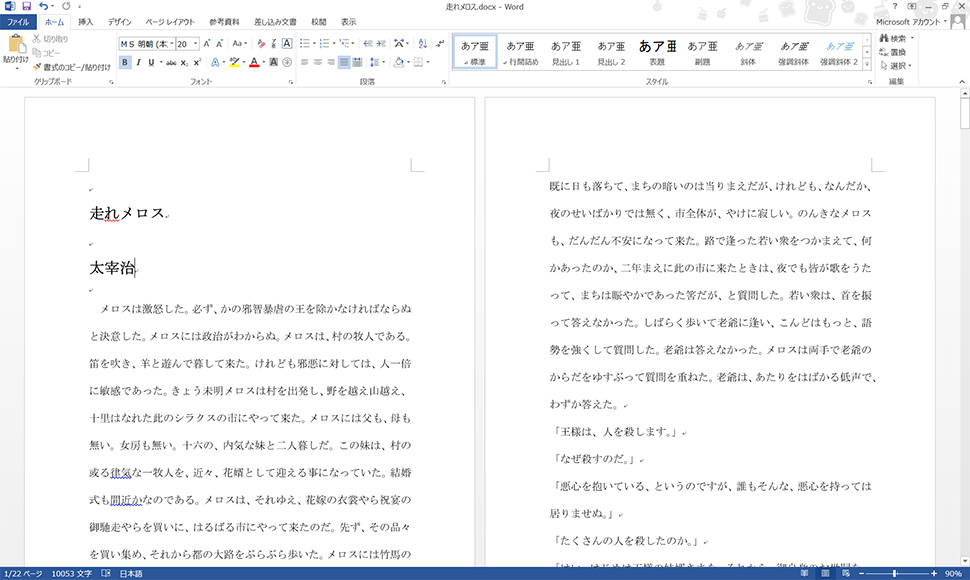The height and width of the screenshot is (580, 970).
Task: Shrink font size with the smaller A icon
Action: 219,44
